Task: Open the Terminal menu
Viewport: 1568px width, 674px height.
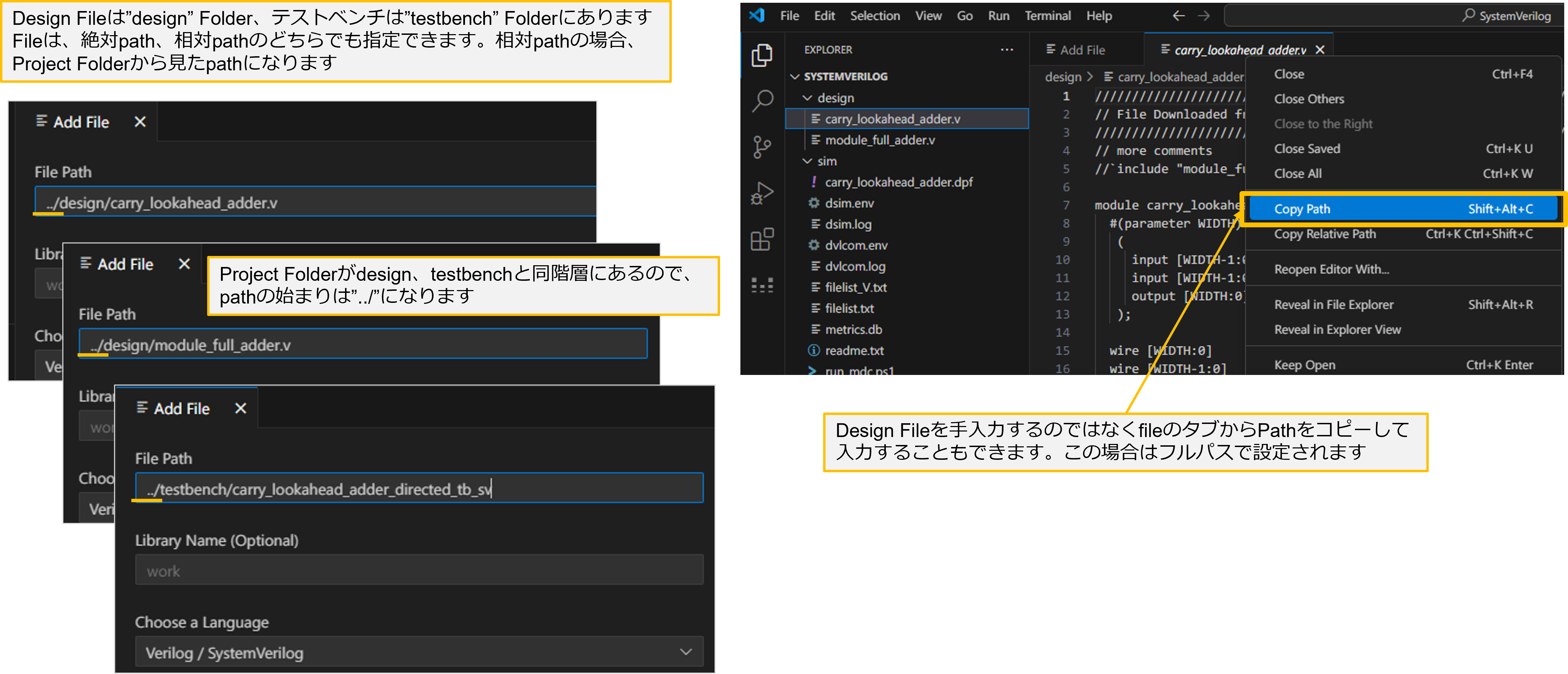Action: pos(1047,16)
